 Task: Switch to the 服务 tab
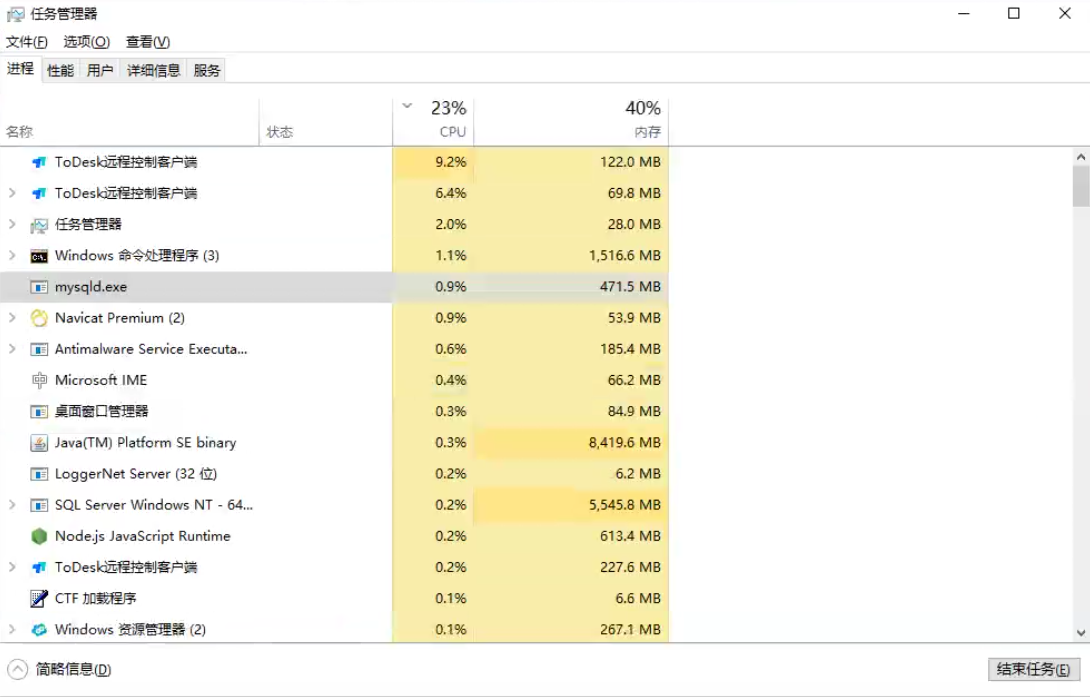[x=206, y=70]
